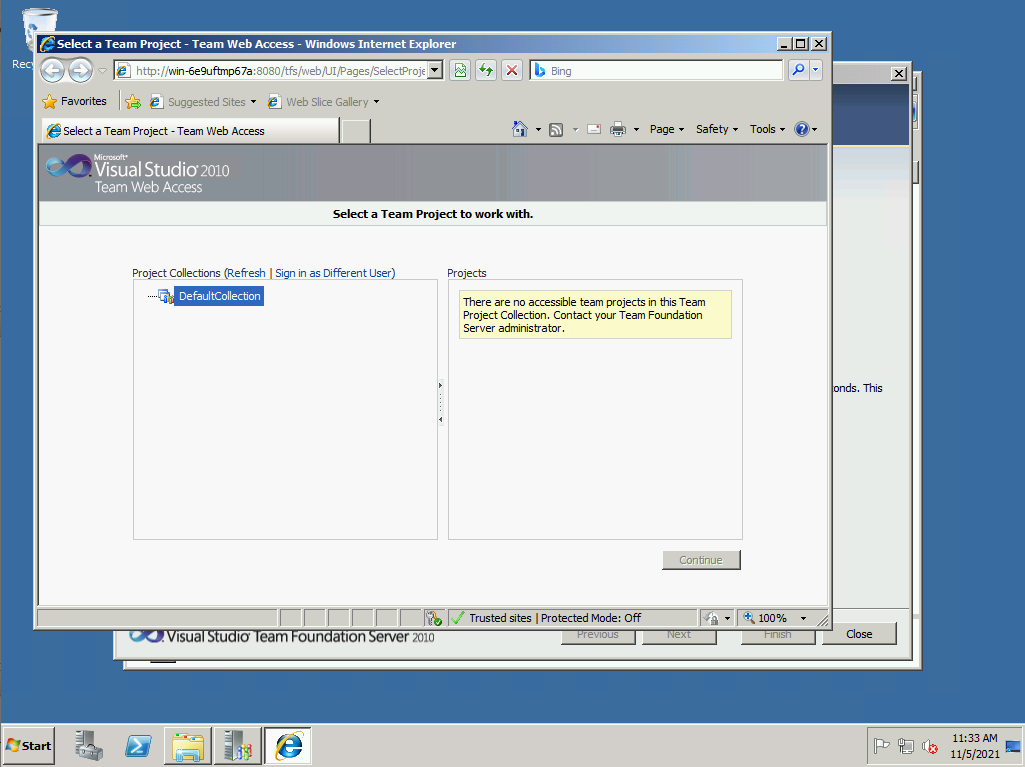Click the Stop loading icon
This screenshot has height=767, width=1025.
512,70
